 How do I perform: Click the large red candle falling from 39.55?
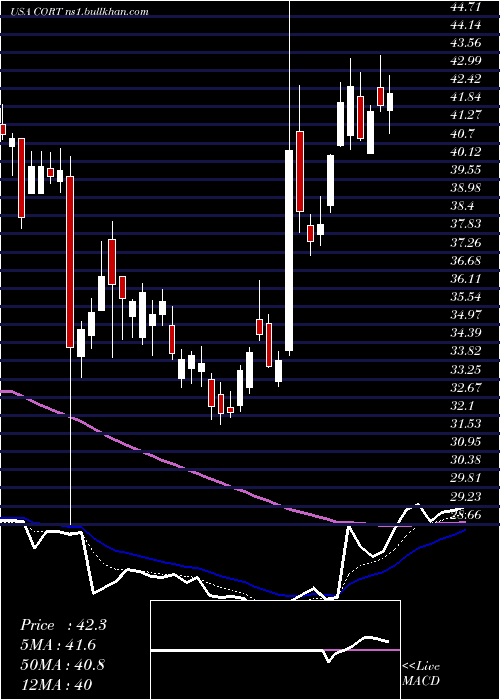click(70, 262)
